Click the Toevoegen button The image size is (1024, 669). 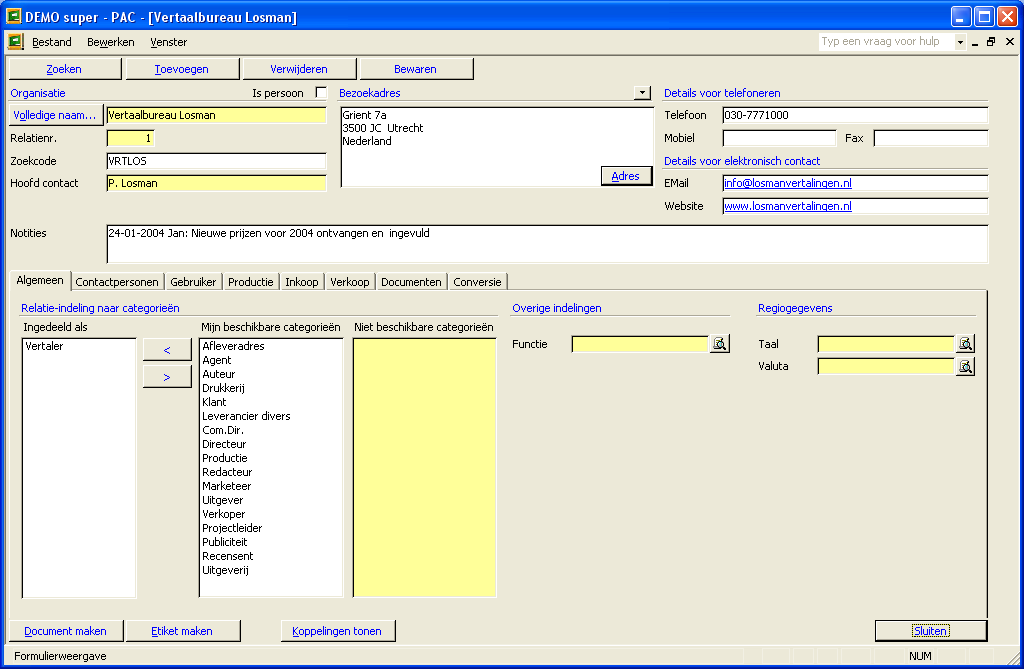pos(182,69)
